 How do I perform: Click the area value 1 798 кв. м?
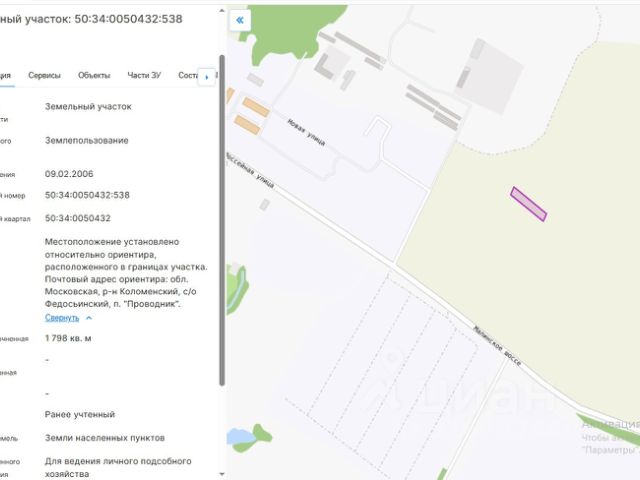click(x=68, y=338)
